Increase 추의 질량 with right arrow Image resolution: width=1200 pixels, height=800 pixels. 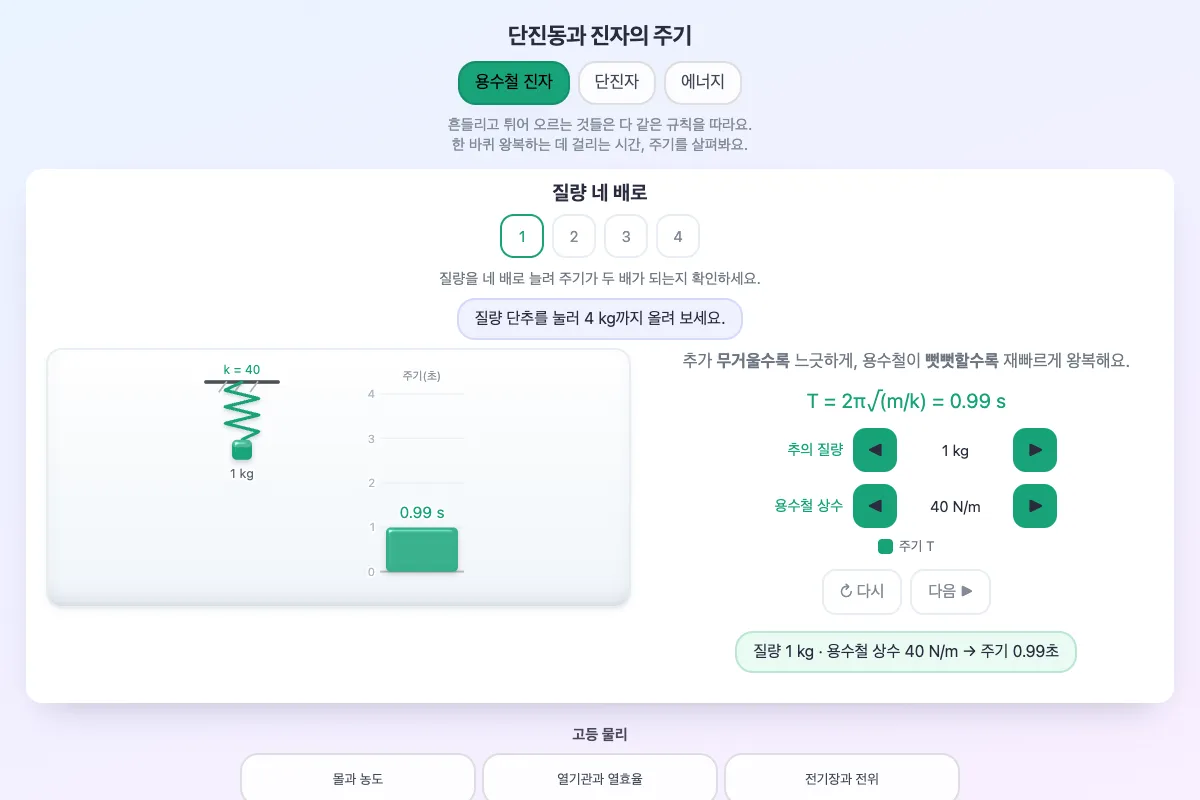click(x=1035, y=450)
